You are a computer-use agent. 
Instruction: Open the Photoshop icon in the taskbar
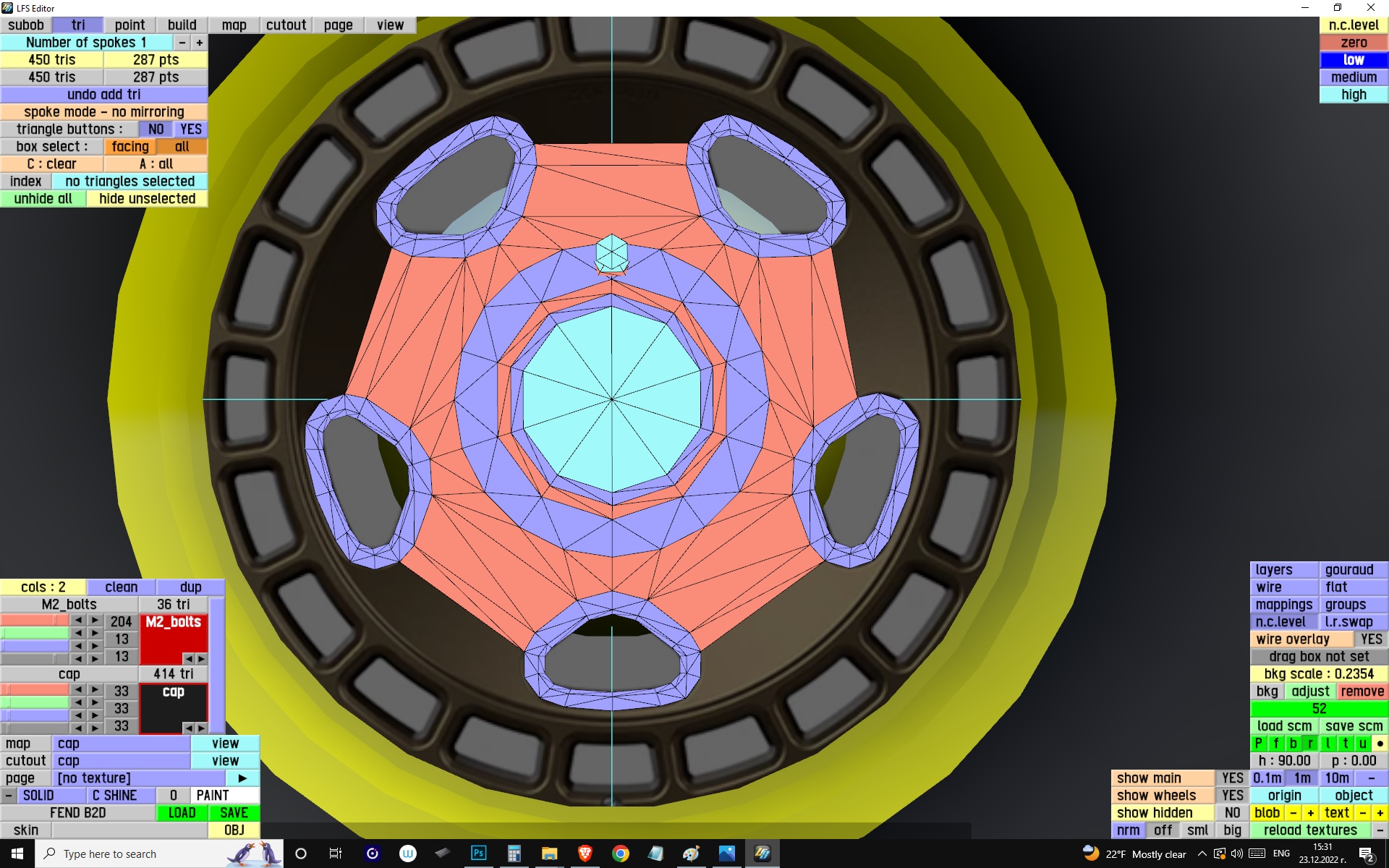(478, 854)
